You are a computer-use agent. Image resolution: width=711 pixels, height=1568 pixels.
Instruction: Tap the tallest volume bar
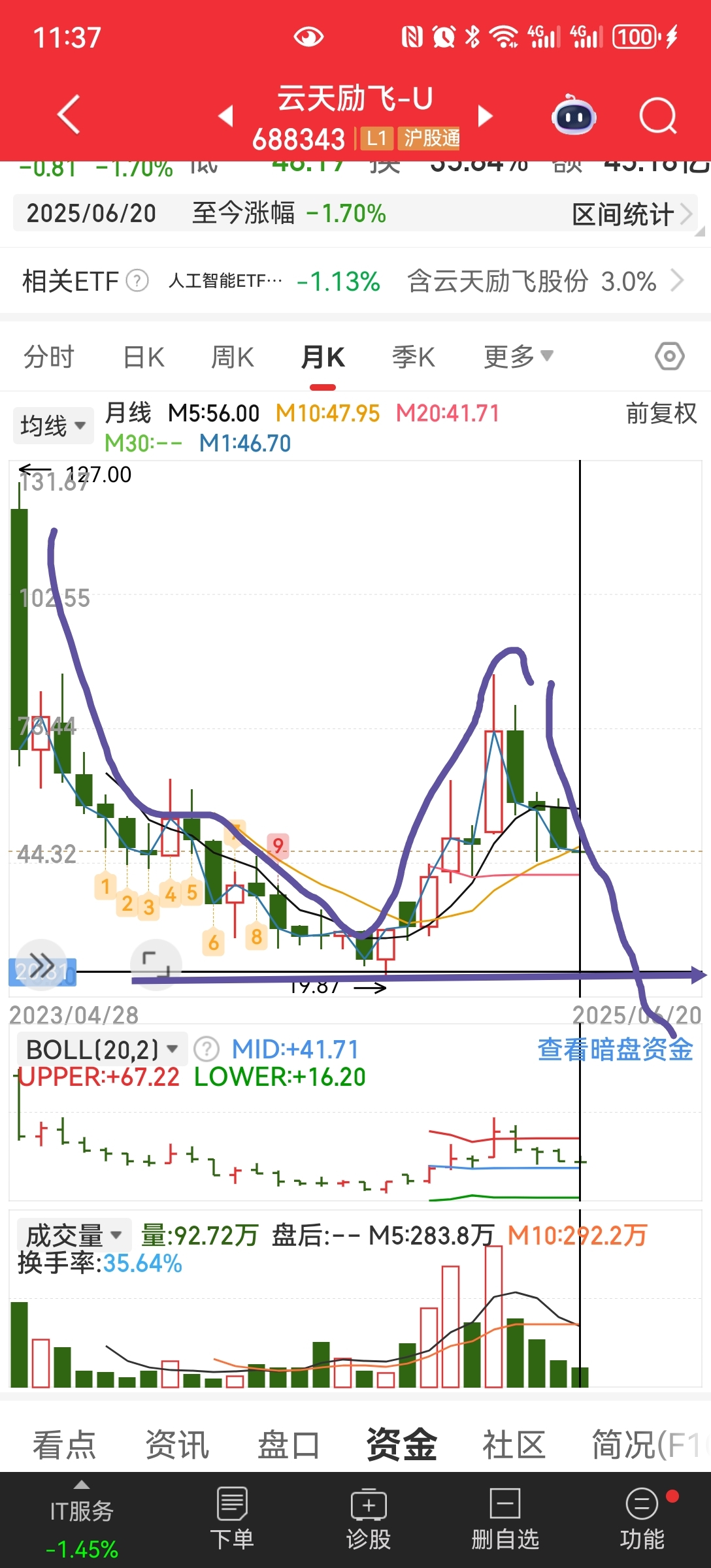click(493, 1317)
